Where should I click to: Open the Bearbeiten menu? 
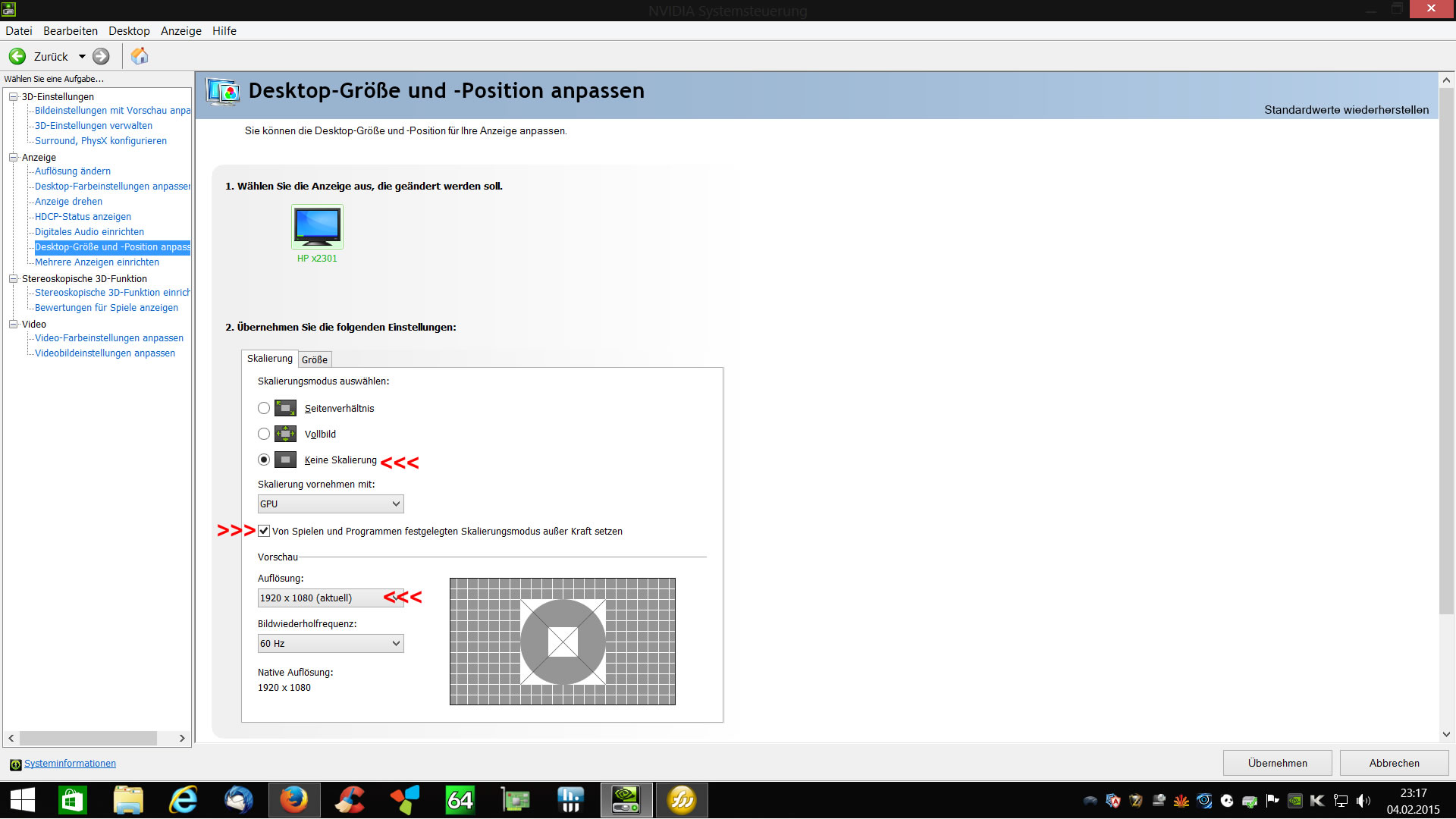pos(71,31)
